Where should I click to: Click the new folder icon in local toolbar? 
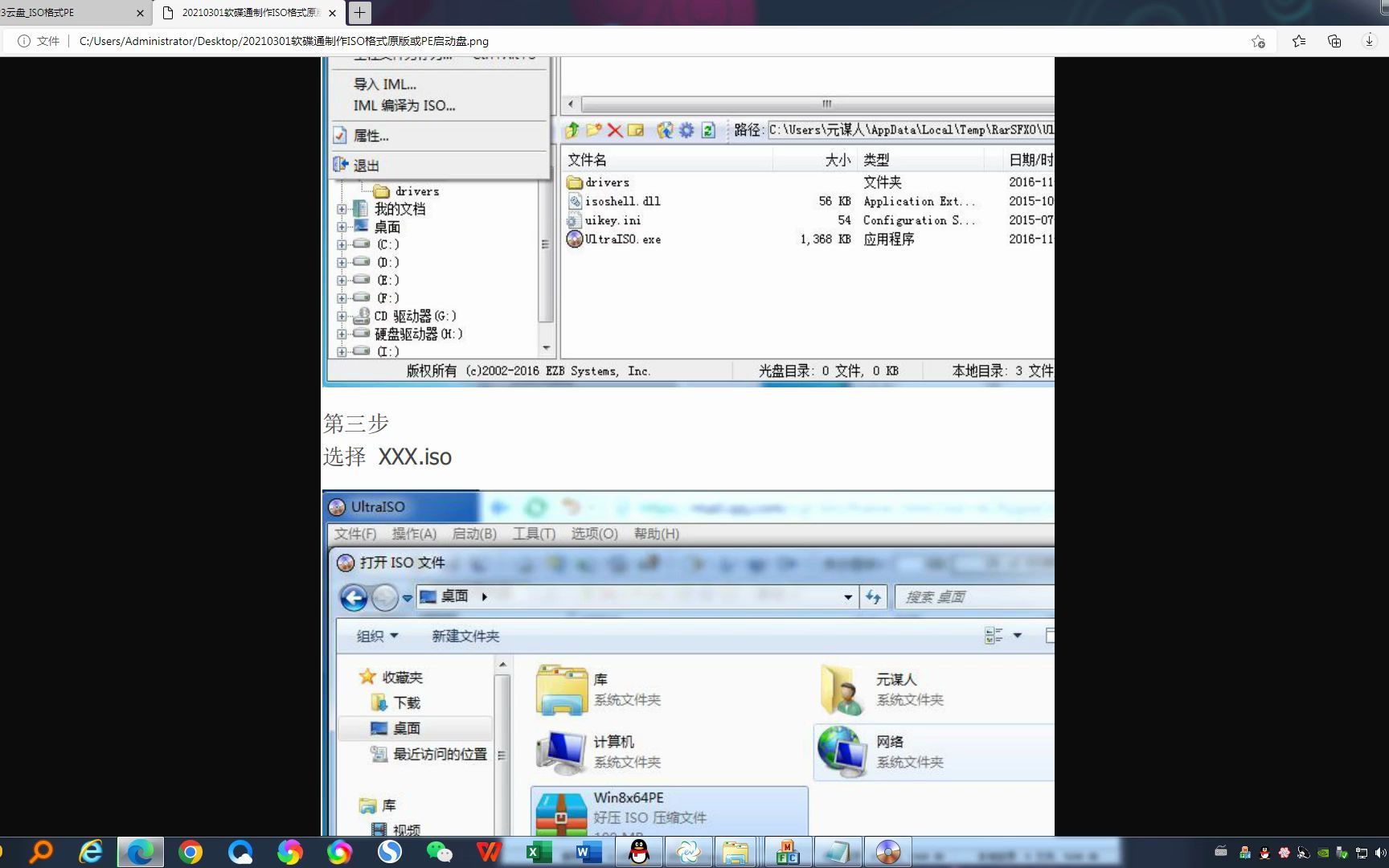tap(594, 130)
